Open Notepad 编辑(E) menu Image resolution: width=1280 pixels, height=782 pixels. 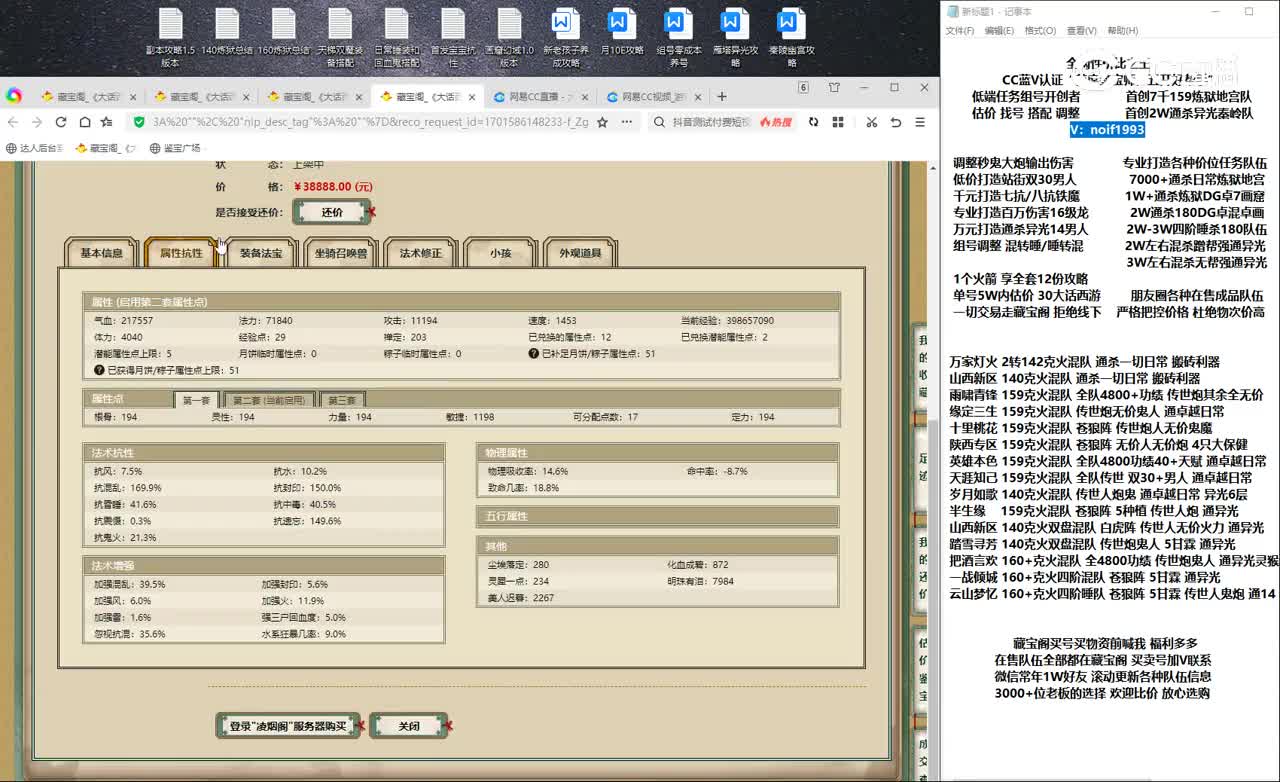pyautogui.click(x=999, y=31)
